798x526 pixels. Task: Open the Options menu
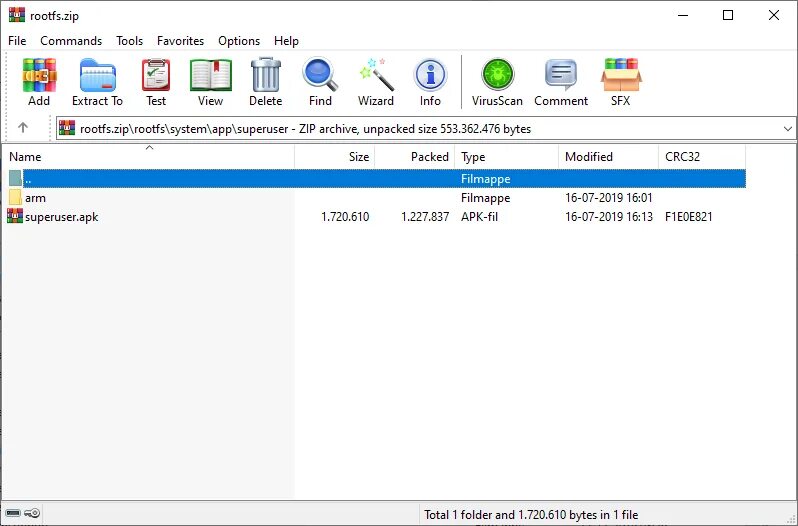coord(239,41)
